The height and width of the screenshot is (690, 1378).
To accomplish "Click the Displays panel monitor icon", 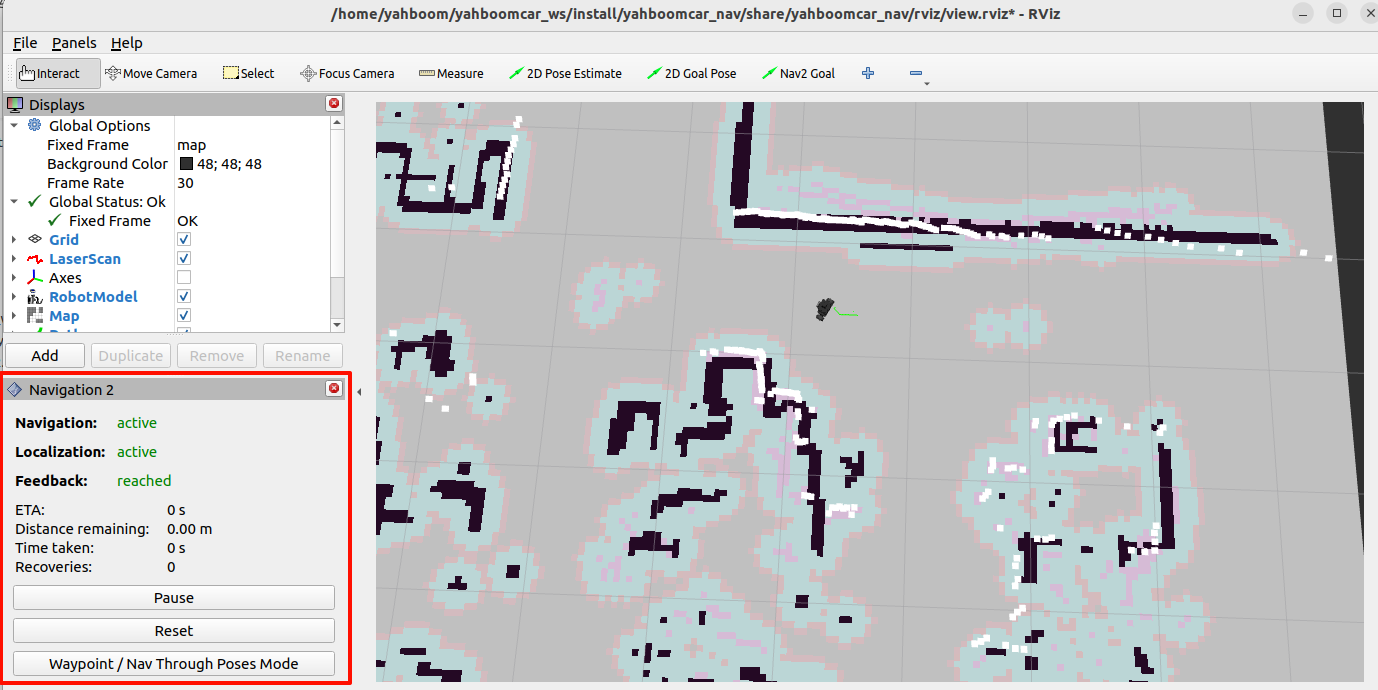I will pyautogui.click(x=15, y=104).
